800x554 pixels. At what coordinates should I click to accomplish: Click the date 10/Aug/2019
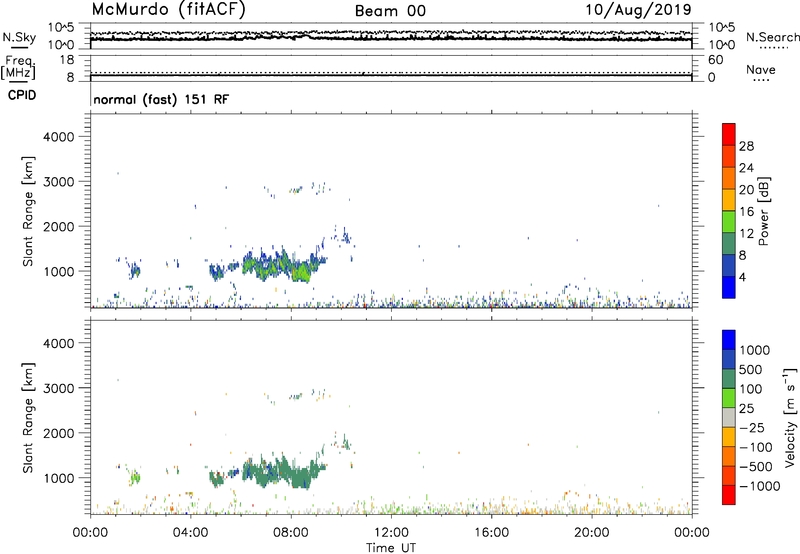coord(638,10)
